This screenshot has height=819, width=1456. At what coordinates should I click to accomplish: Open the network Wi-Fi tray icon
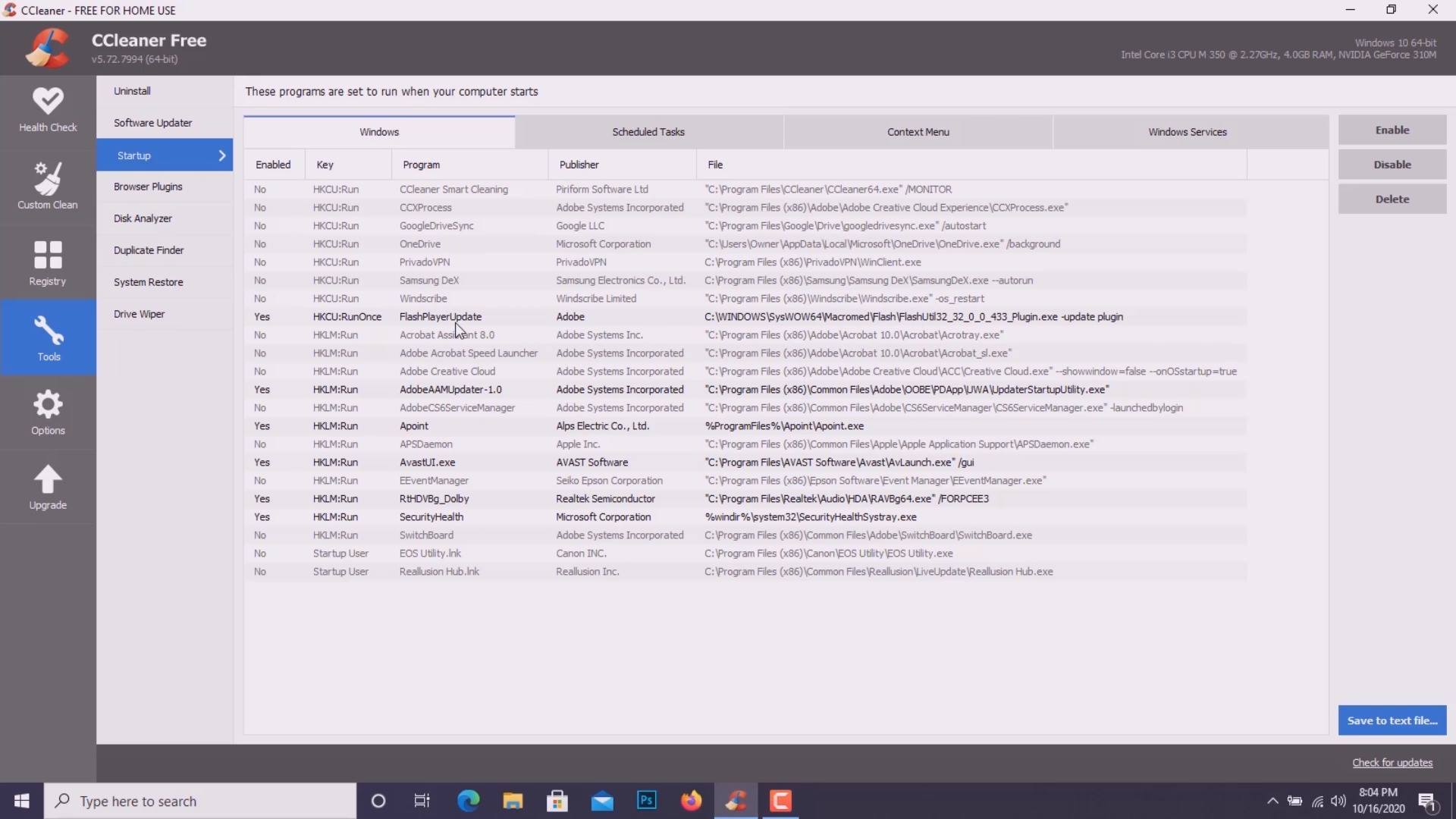(1317, 801)
